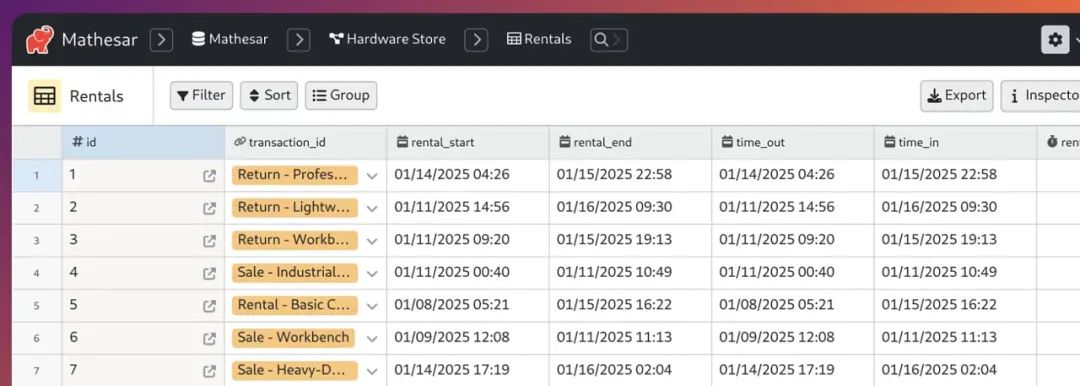Toggle the Inspector panel

[1040, 96]
